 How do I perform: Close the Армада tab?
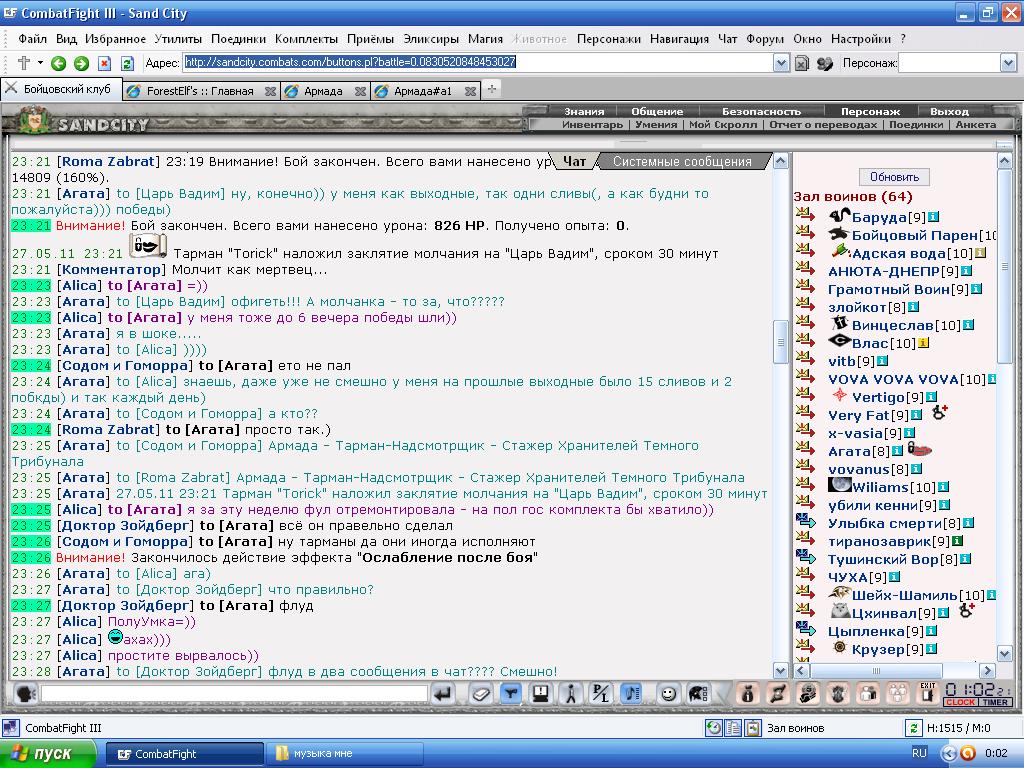point(360,91)
